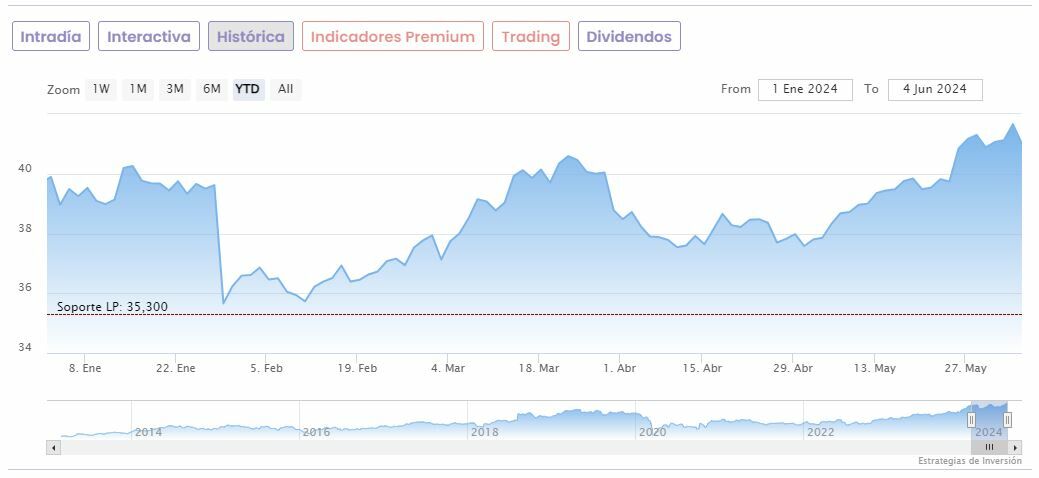Viewport: 1039px width, 478px height.
Task: Open Indicadores Premium tab
Action: point(393,37)
